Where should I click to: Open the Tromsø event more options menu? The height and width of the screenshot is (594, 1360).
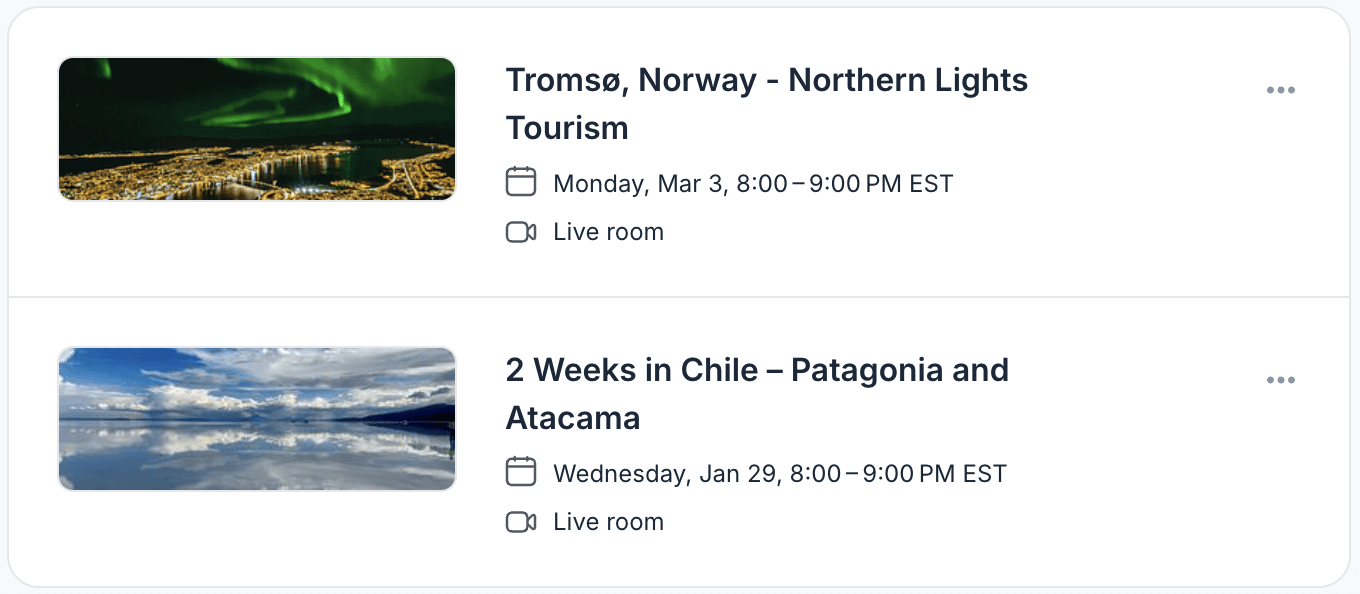(x=1280, y=90)
